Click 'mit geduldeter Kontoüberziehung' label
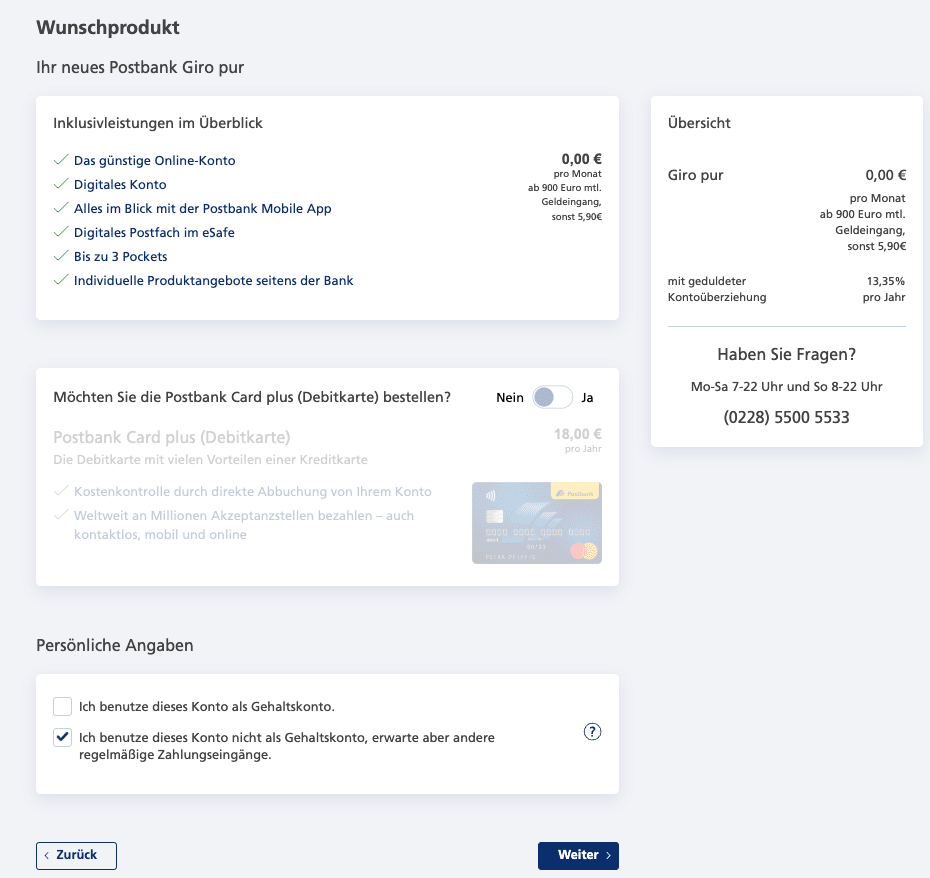930x878 pixels. 717,289
